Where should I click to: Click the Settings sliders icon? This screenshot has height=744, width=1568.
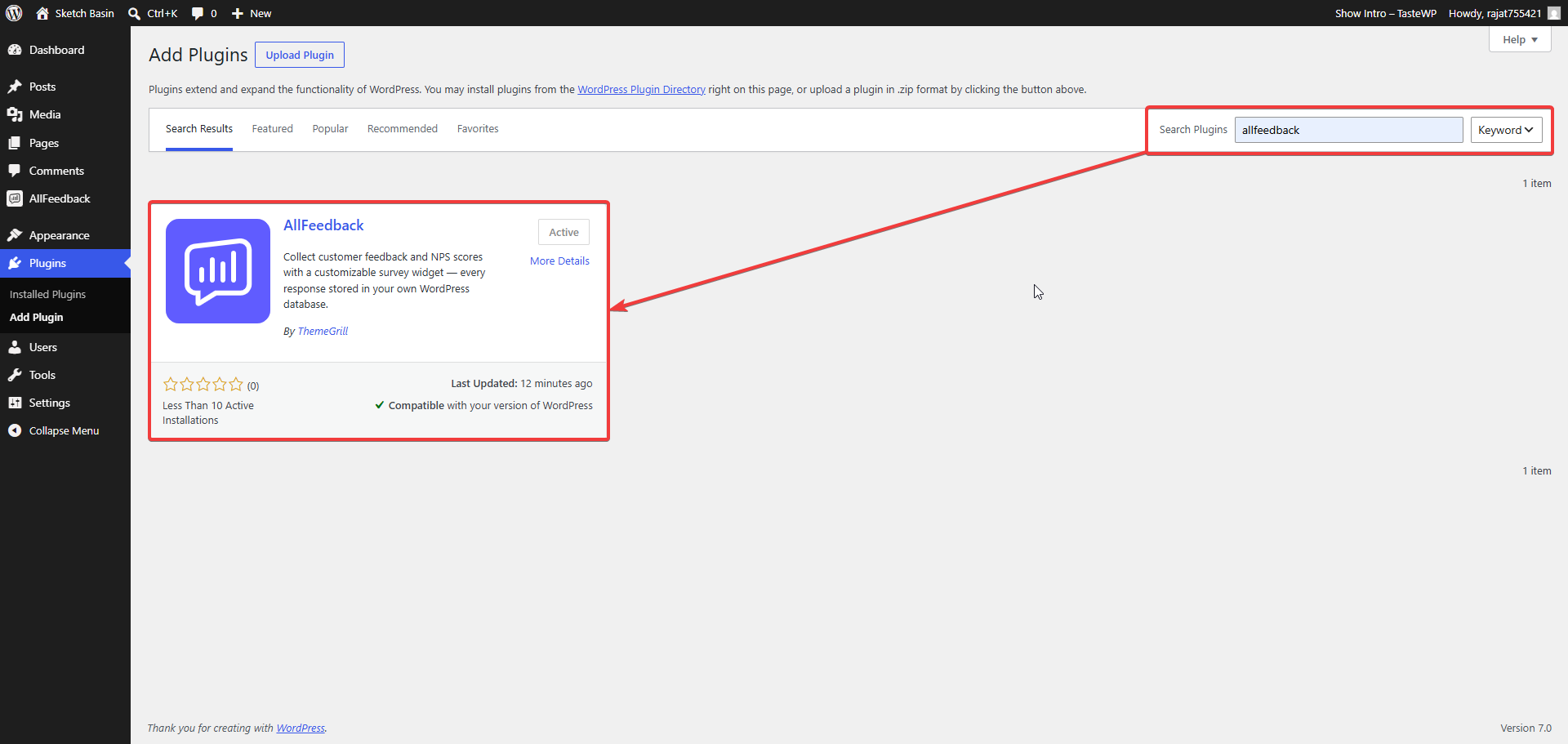tap(15, 403)
